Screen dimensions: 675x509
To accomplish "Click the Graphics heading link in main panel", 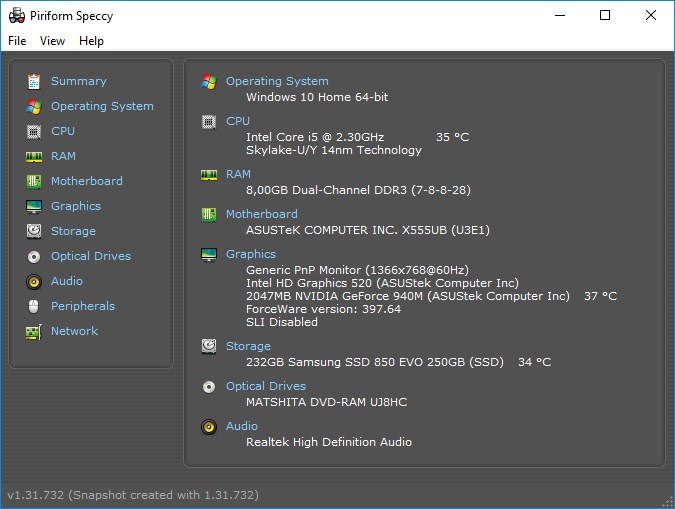I will [251, 254].
